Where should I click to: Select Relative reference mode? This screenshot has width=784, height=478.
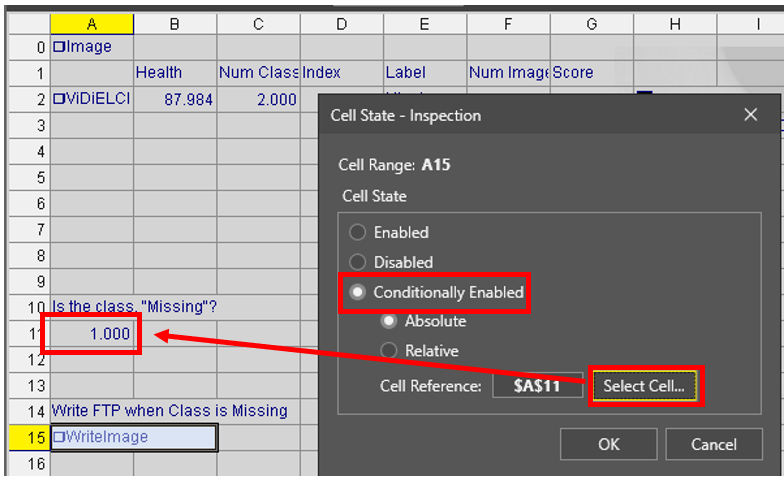click(x=388, y=351)
